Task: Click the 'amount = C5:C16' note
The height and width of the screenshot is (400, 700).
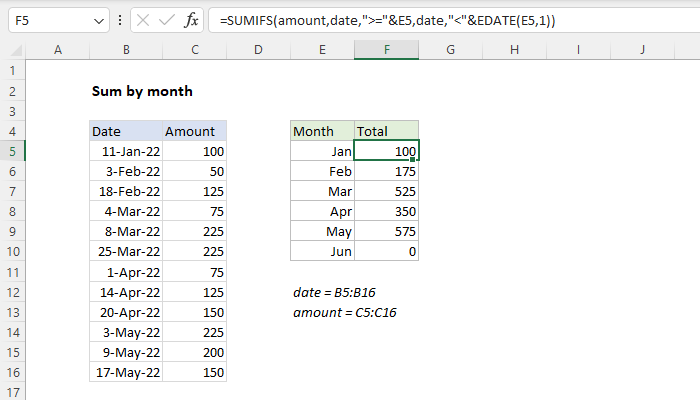Action: [x=345, y=312]
